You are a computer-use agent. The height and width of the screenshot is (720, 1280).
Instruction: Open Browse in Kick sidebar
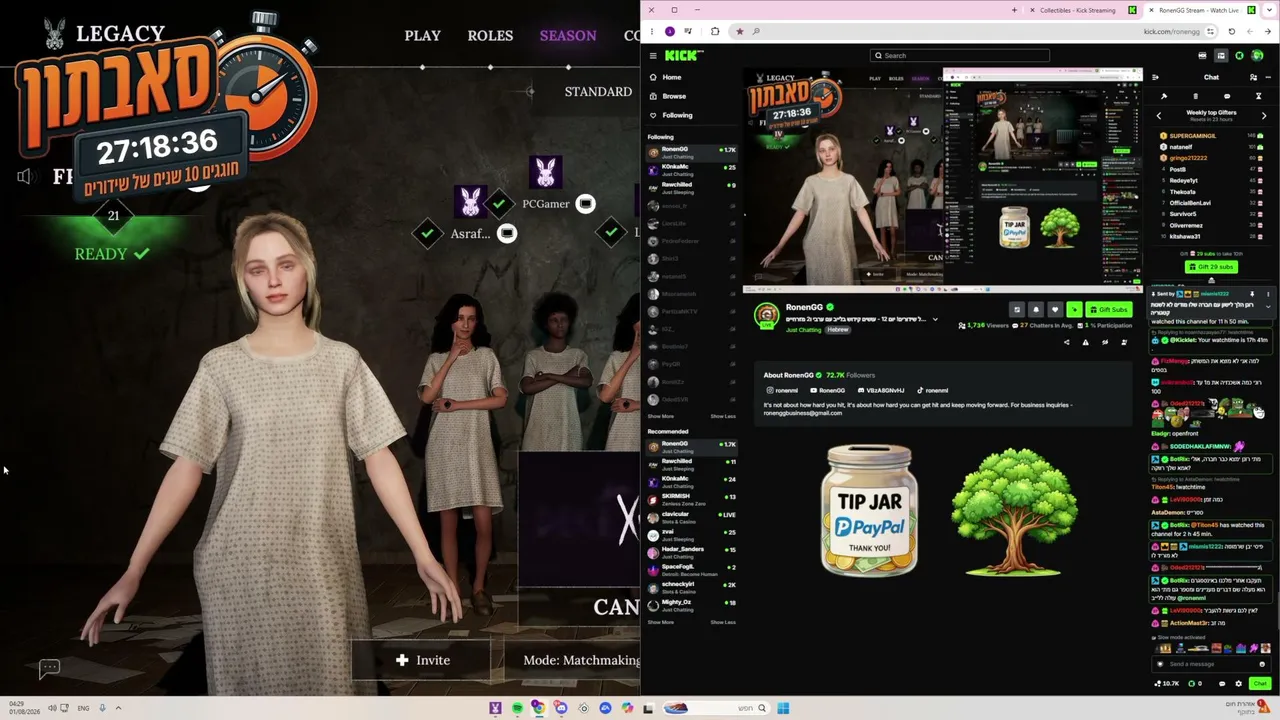pyautogui.click(x=674, y=96)
